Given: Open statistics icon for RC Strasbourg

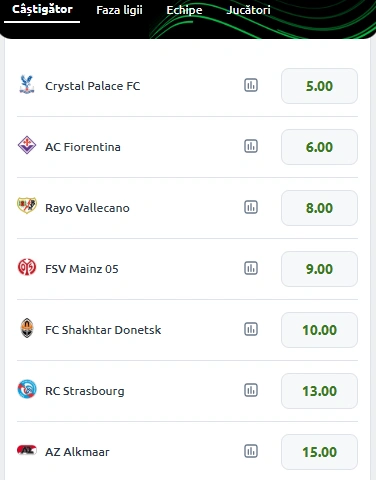Looking at the screenshot, I should 251,390.
